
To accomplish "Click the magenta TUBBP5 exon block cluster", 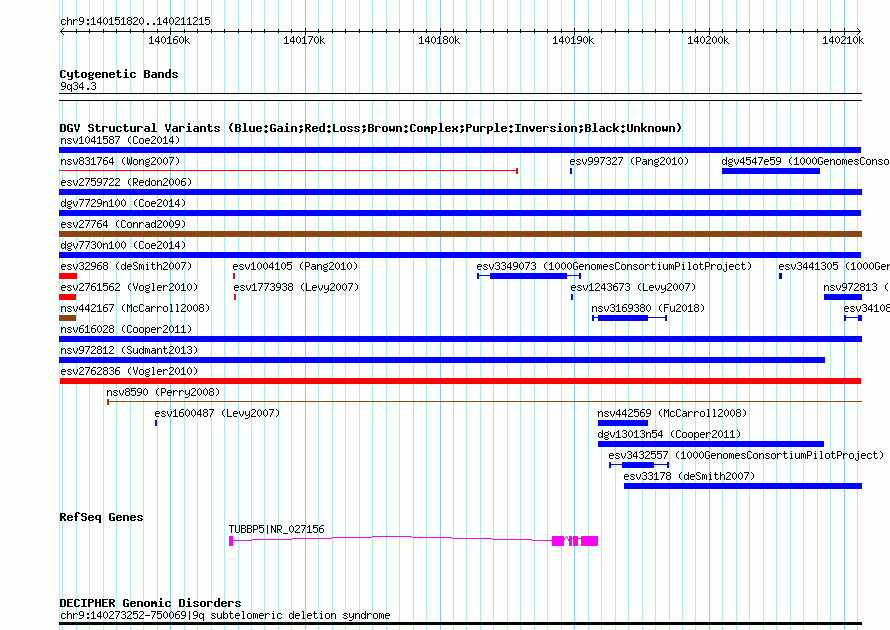I will click(575, 541).
